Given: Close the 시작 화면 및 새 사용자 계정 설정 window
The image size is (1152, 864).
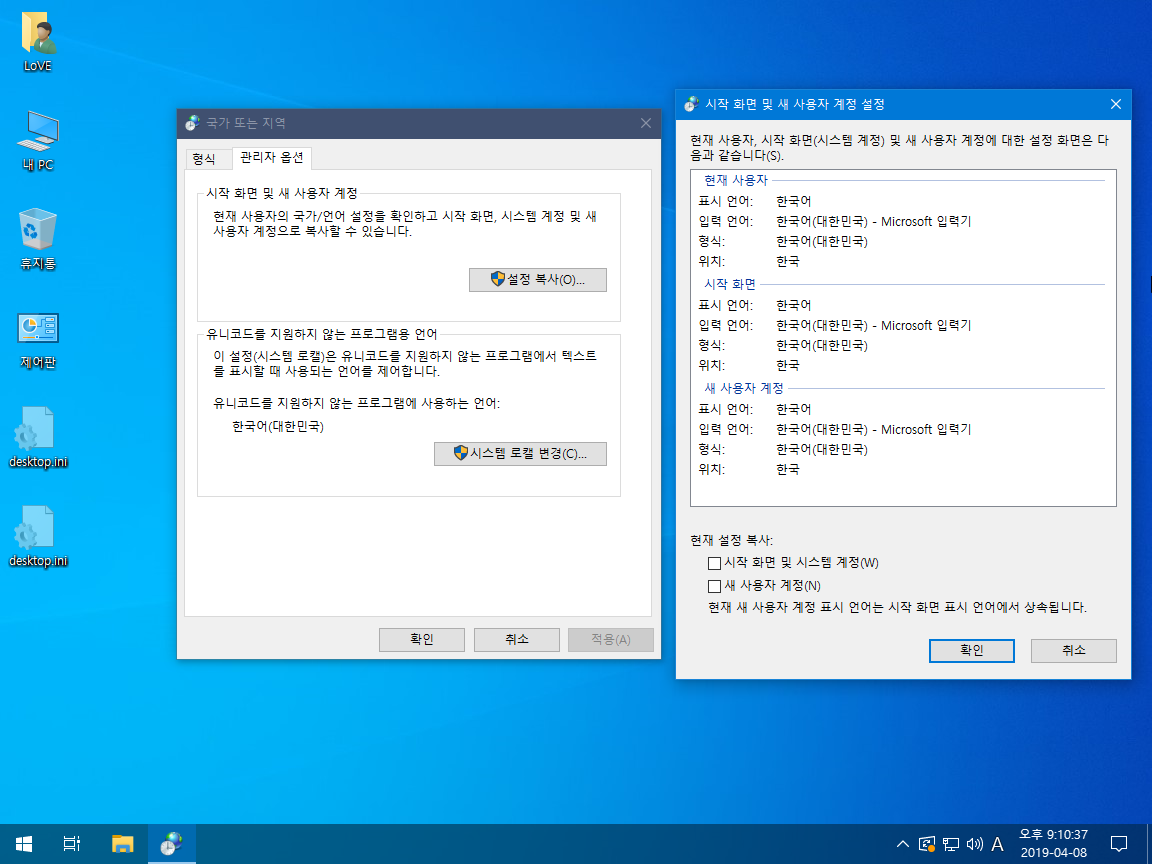Looking at the screenshot, I should [x=1115, y=104].
